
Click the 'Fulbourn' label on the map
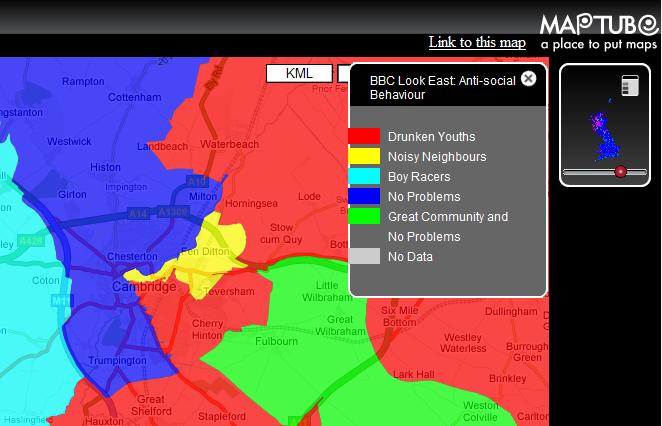click(x=276, y=341)
